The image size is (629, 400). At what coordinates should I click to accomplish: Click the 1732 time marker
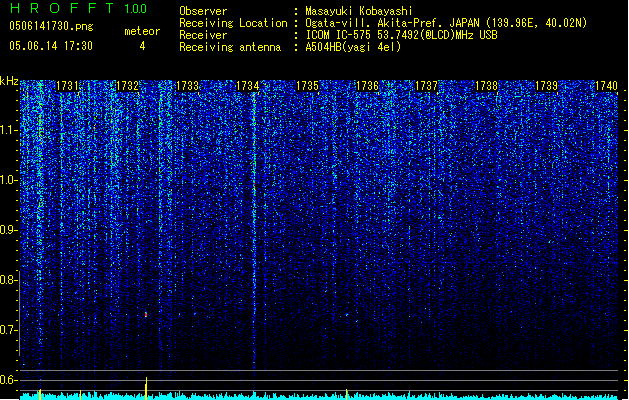pyautogui.click(x=127, y=86)
